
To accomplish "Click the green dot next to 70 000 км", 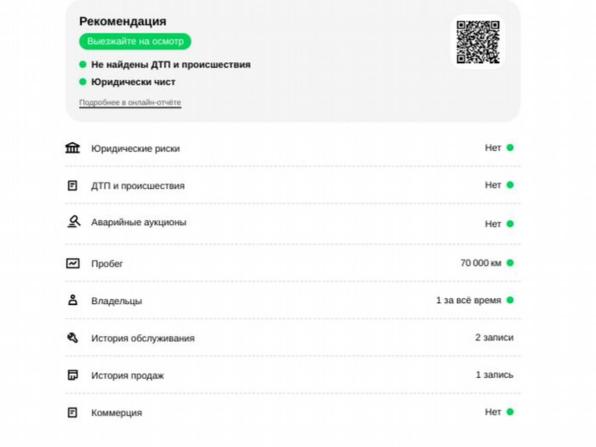I will pyautogui.click(x=510, y=263).
